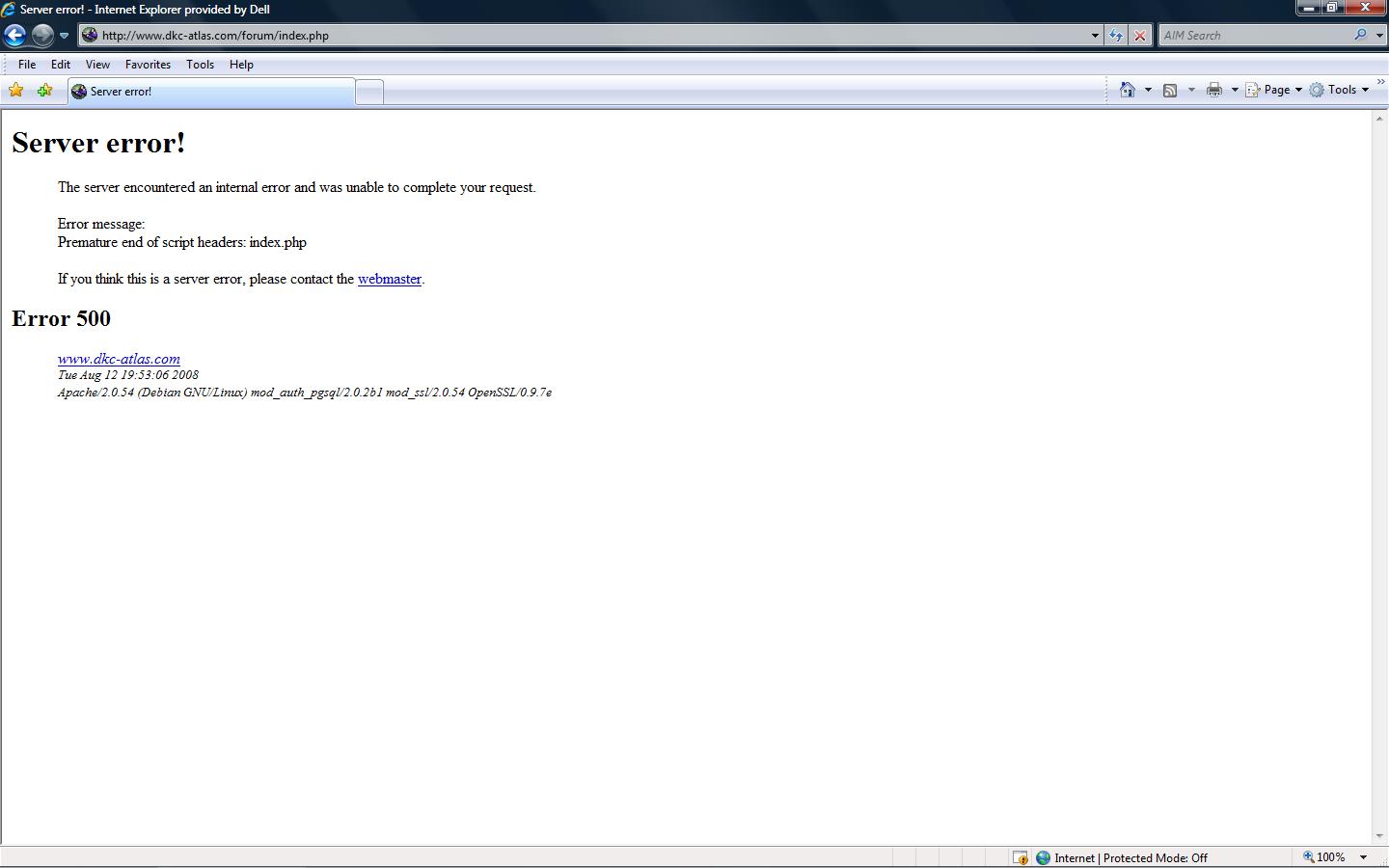Click the search magnifier icon
The height and width of the screenshot is (868, 1389).
point(1360,35)
